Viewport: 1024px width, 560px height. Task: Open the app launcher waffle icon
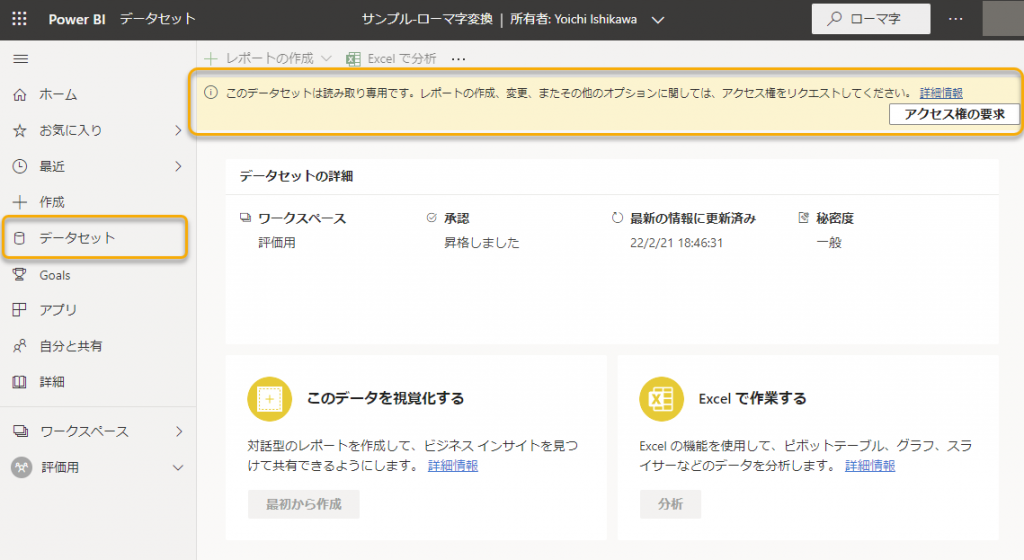(x=20, y=19)
